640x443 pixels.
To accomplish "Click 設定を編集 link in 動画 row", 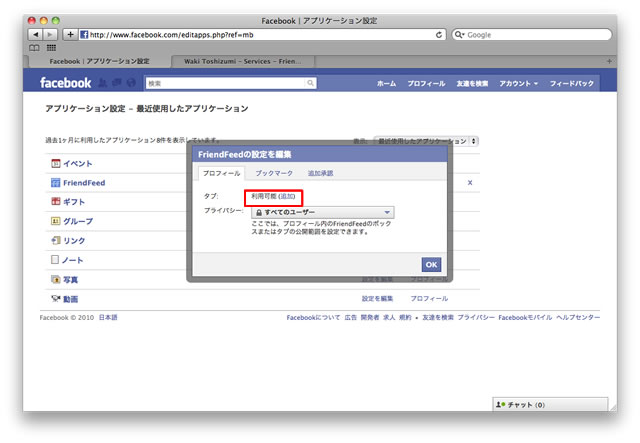I will (x=377, y=298).
